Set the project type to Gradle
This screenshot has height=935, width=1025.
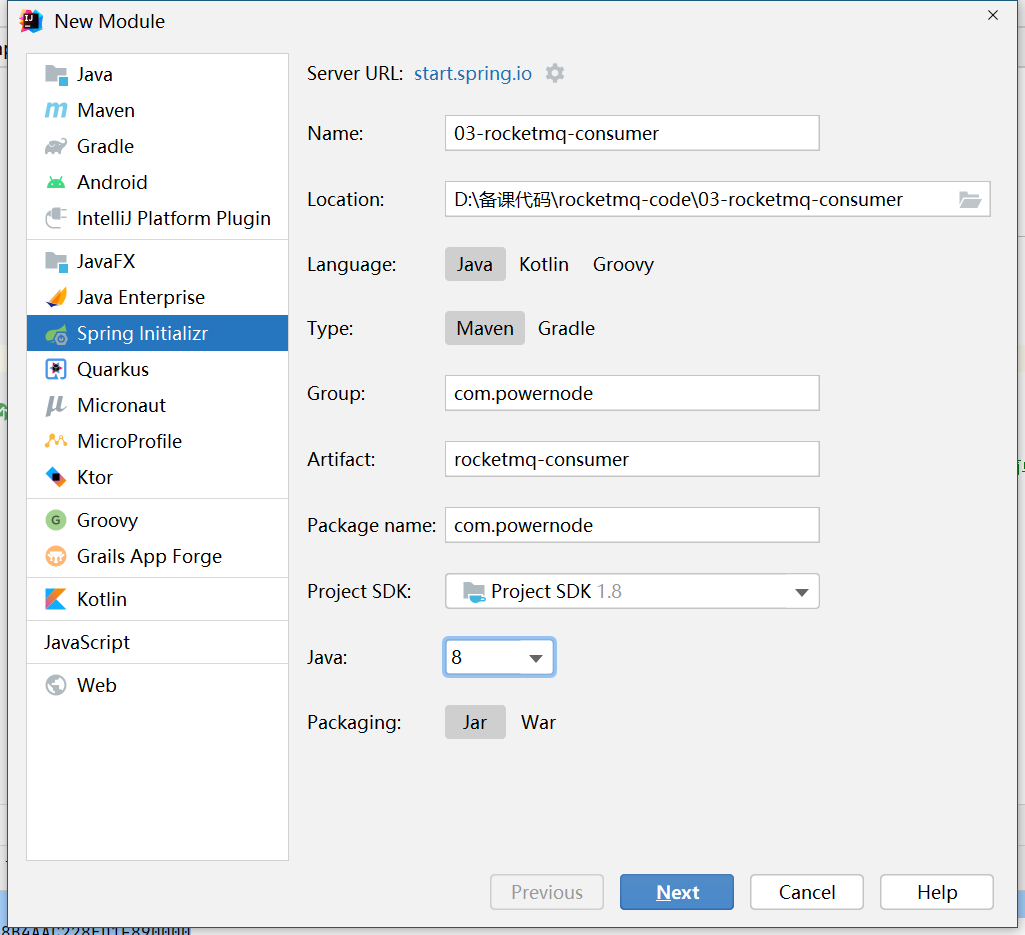click(x=566, y=329)
